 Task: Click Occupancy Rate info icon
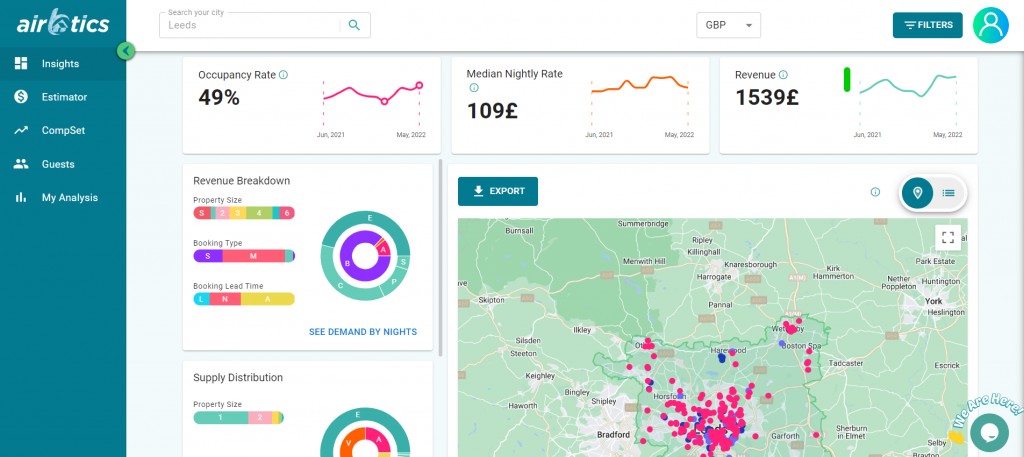(x=283, y=75)
